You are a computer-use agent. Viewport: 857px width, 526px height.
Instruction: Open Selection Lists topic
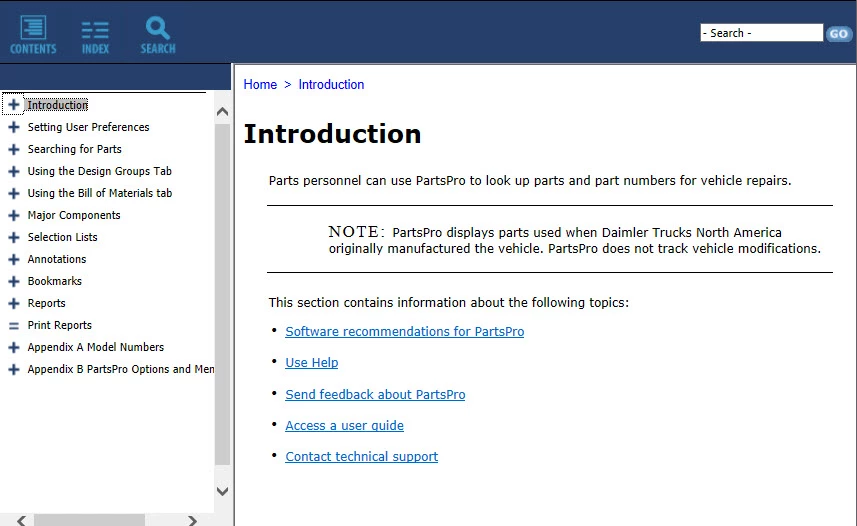tap(62, 237)
